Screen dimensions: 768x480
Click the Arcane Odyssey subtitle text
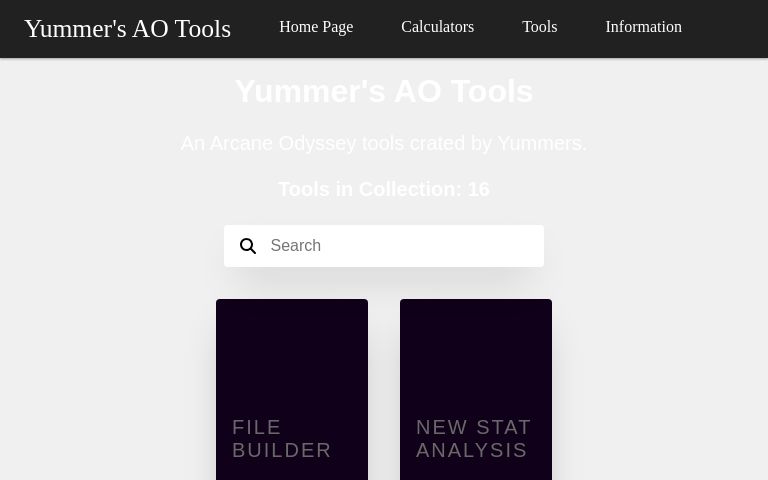point(384,143)
